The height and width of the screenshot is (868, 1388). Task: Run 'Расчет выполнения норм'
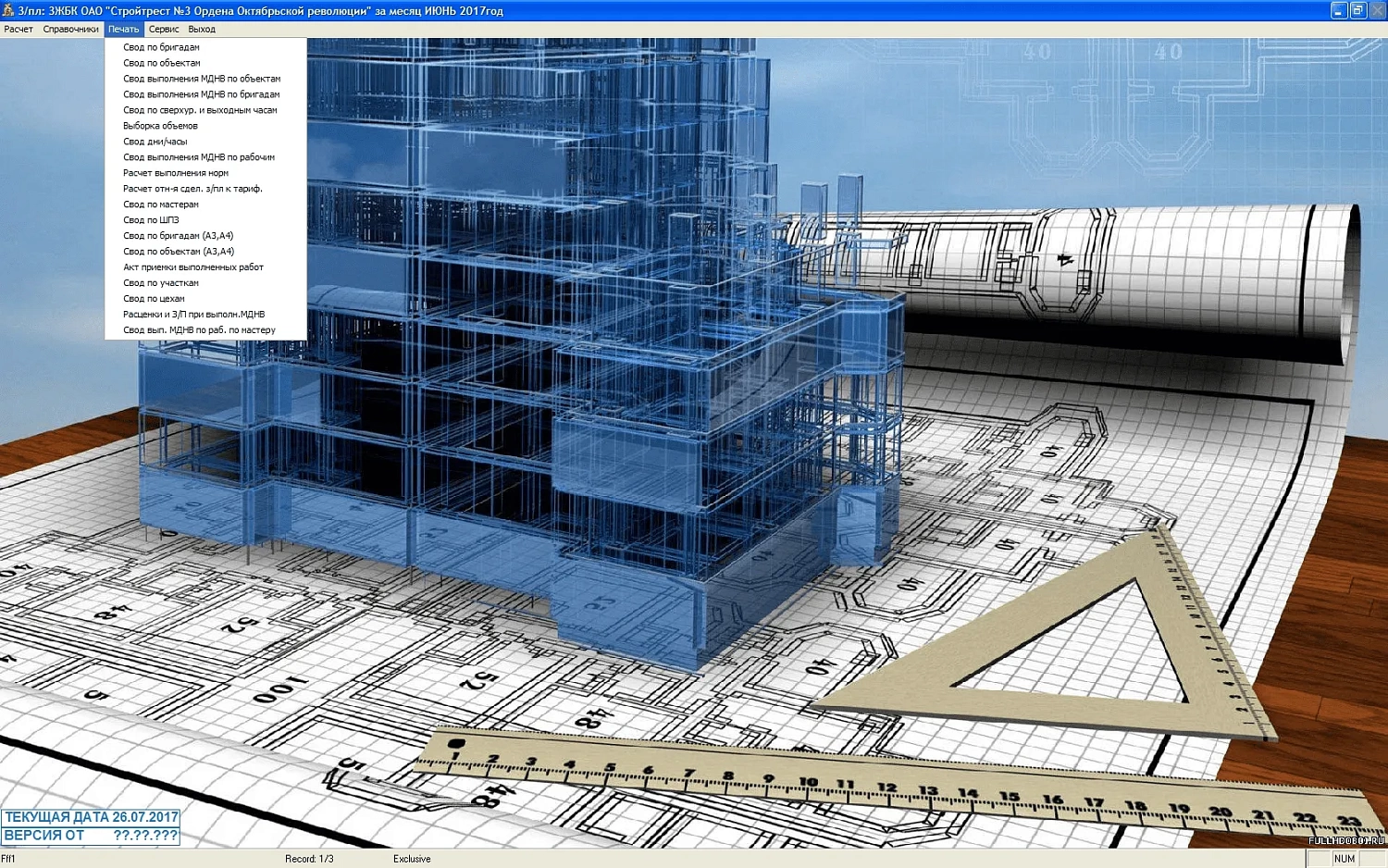[x=205, y=173]
